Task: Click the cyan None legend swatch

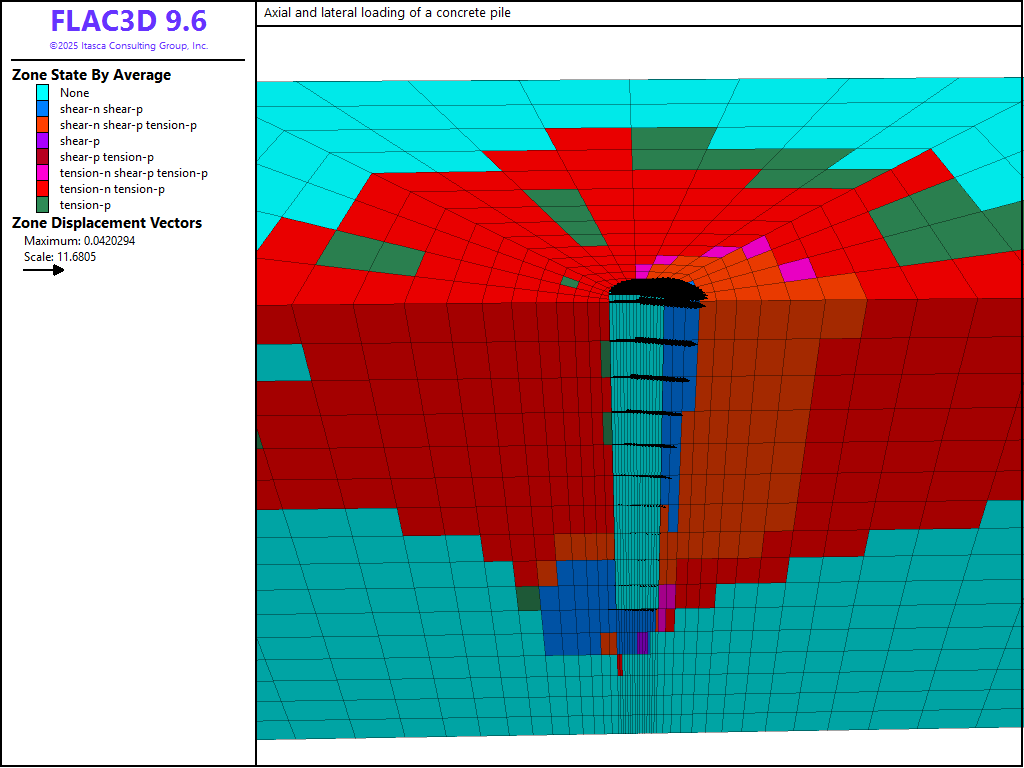Action: (x=42, y=93)
